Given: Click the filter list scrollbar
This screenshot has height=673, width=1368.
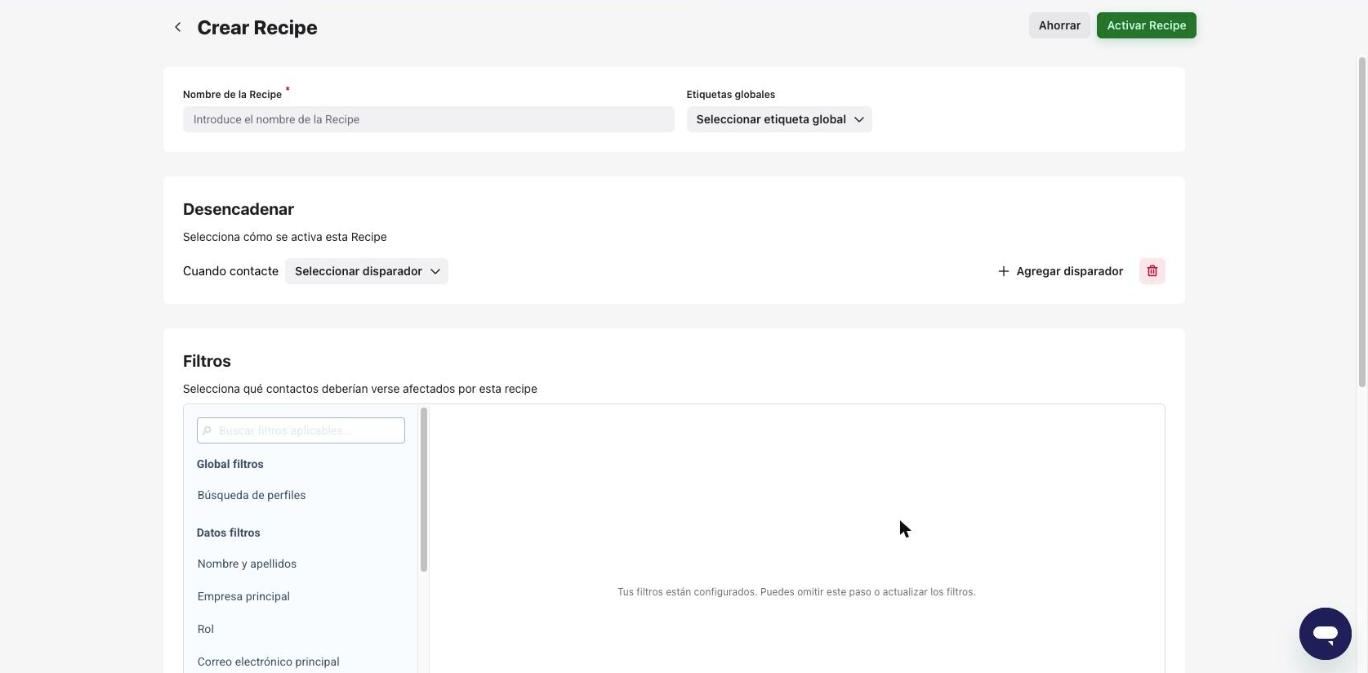Looking at the screenshot, I should pyautogui.click(x=424, y=489).
